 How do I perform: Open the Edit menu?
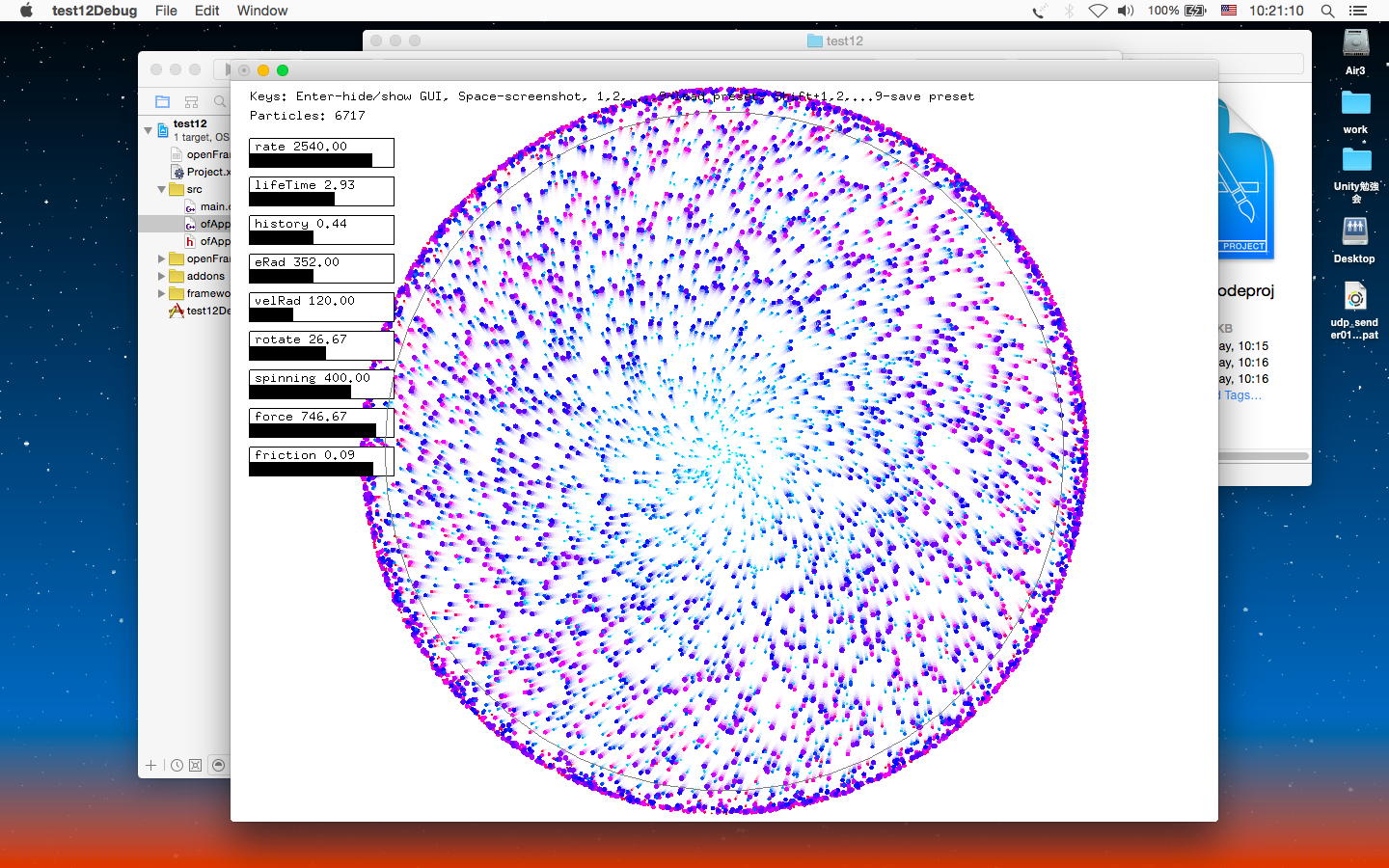(x=207, y=11)
